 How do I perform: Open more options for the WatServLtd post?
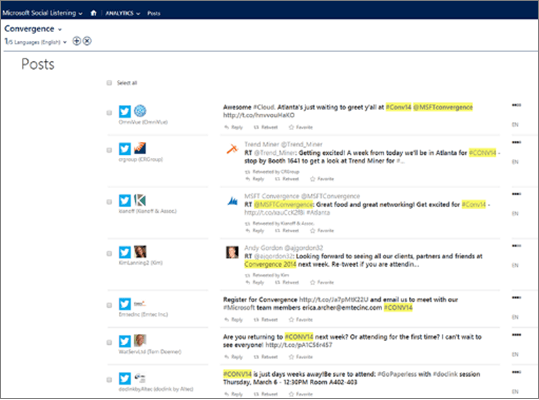tap(516, 335)
